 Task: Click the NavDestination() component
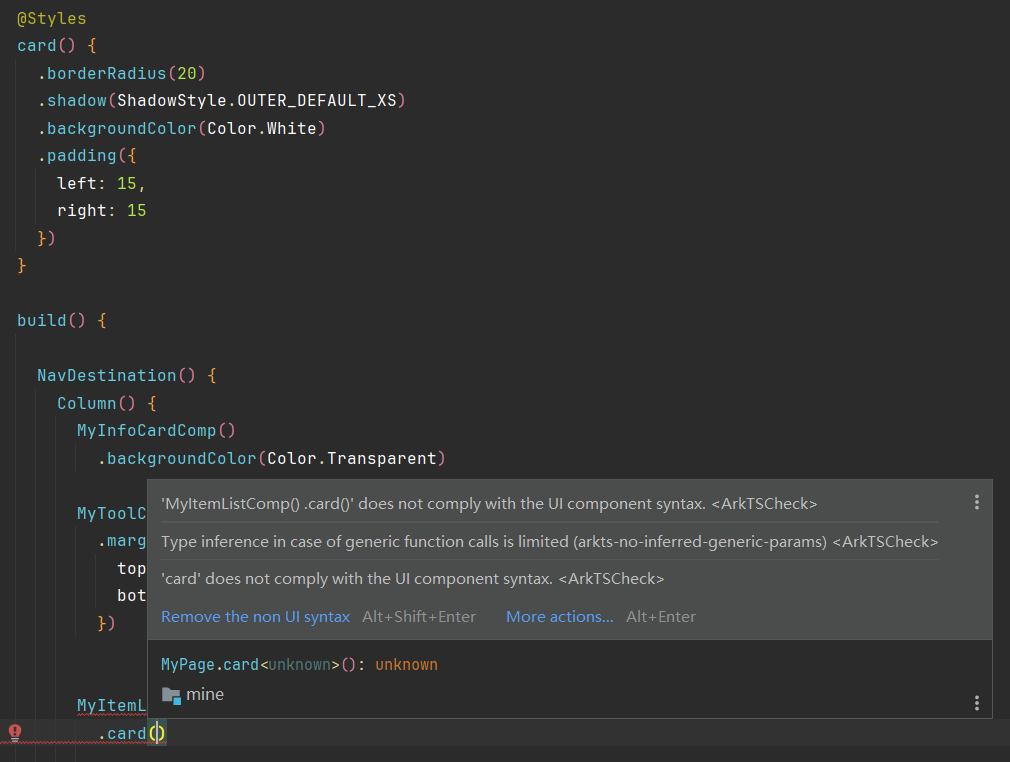coord(116,376)
